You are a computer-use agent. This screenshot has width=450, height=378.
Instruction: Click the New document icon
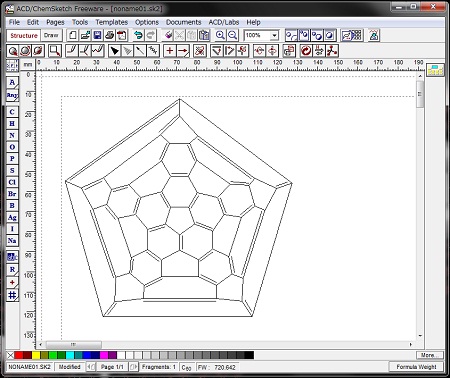click(73, 35)
